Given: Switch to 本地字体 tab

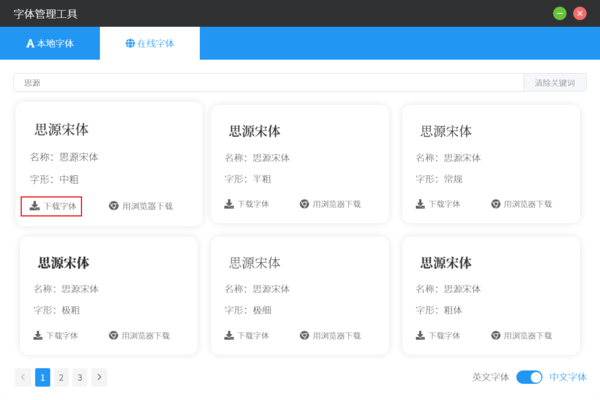Looking at the screenshot, I should click(x=50, y=44).
